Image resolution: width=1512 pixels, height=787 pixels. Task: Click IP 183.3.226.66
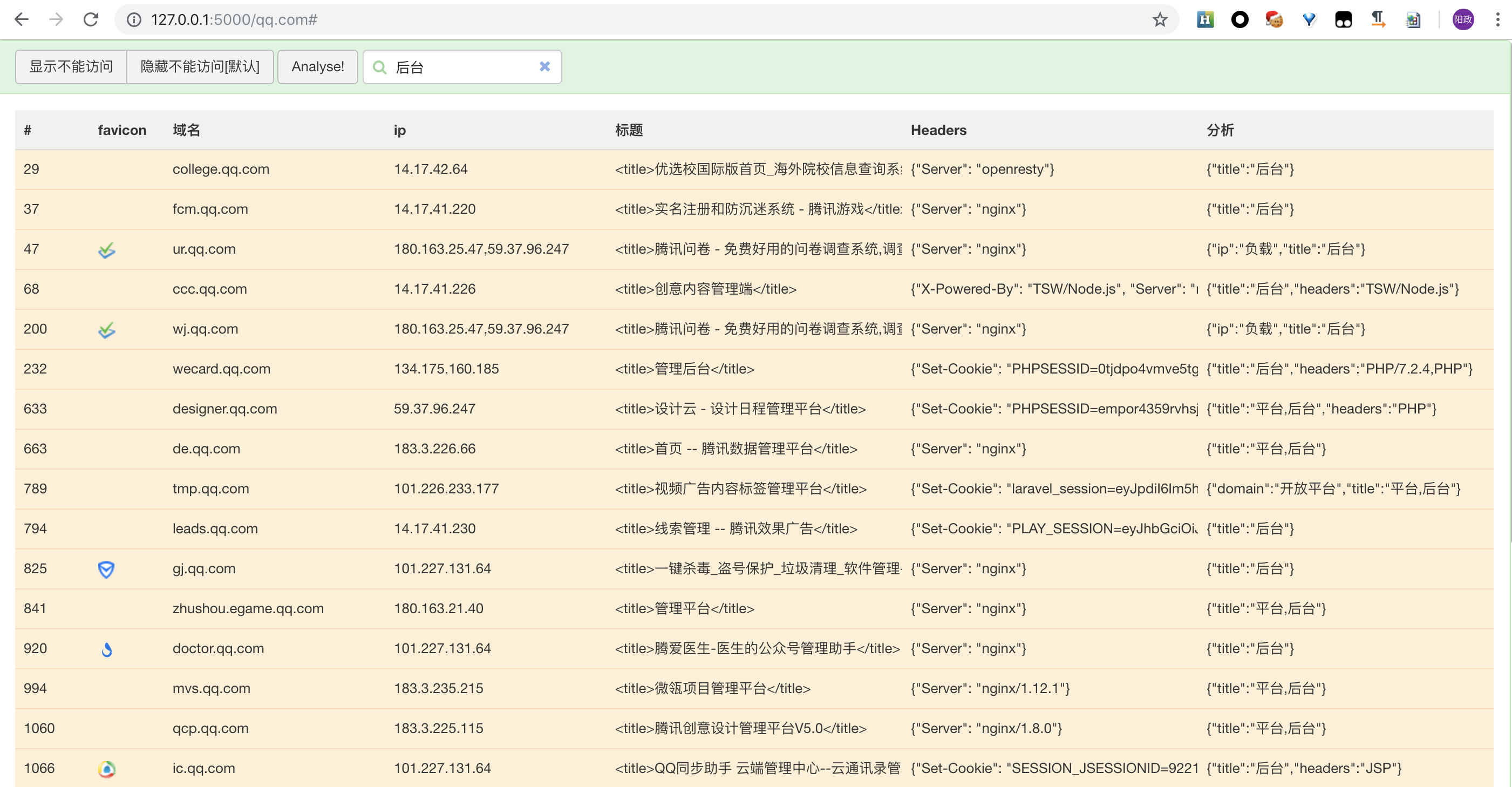point(434,449)
